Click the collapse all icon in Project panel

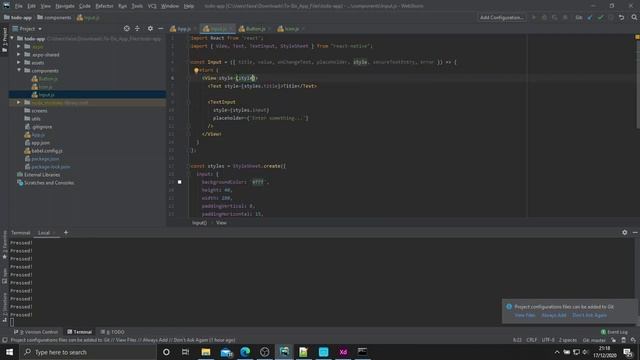click(x=138, y=29)
